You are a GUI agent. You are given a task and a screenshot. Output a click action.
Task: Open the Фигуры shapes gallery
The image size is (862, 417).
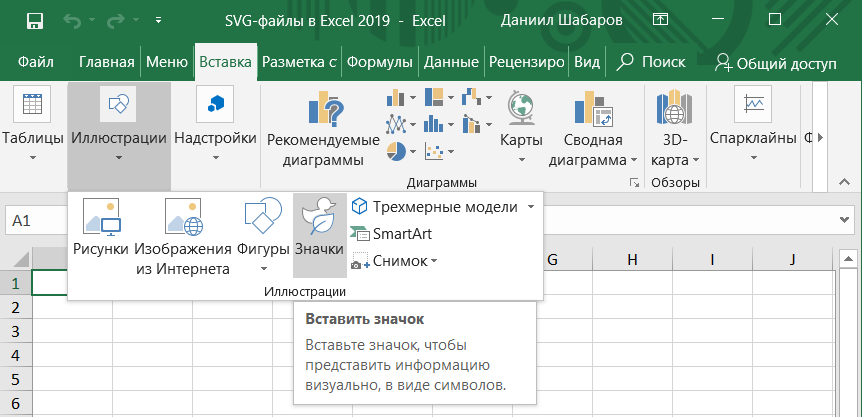click(x=263, y=236)
